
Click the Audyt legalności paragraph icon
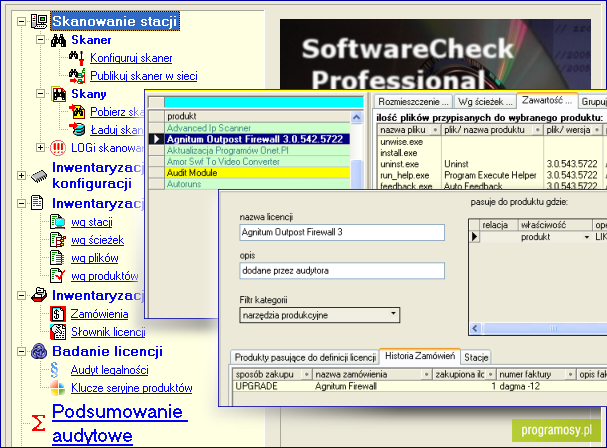coord(55,370)
